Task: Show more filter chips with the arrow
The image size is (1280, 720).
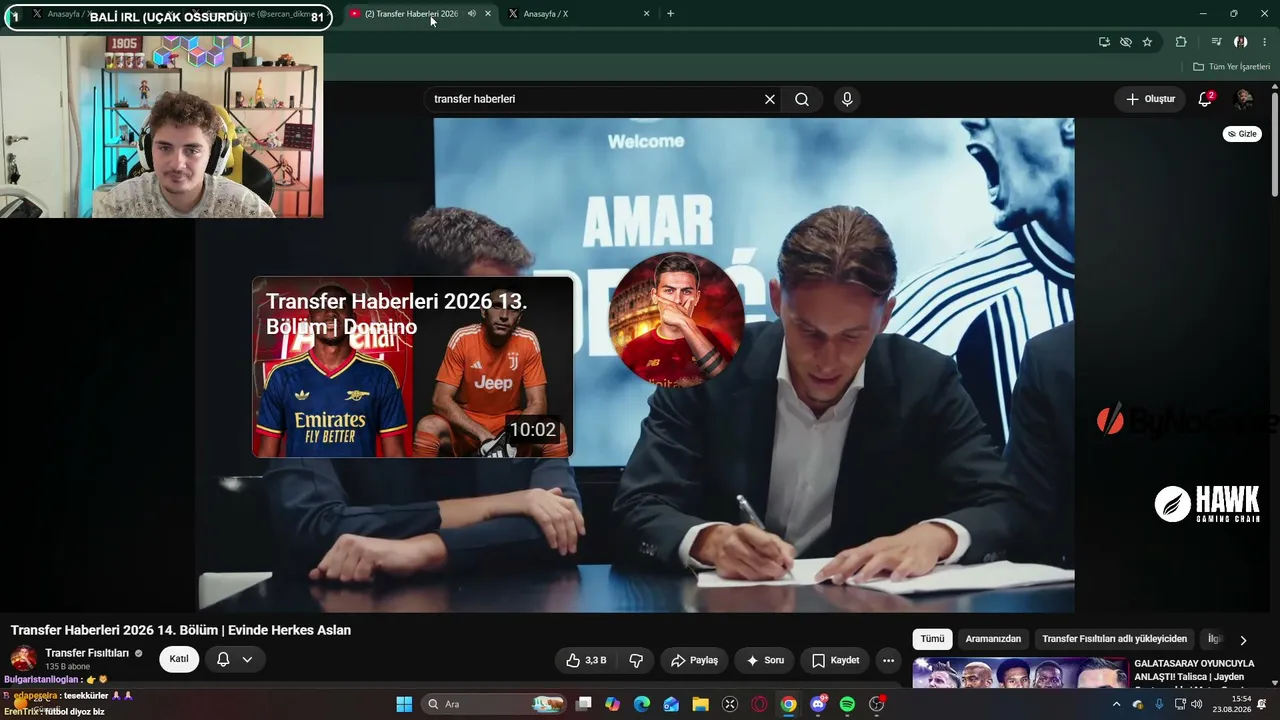Action: (1243, 640)
